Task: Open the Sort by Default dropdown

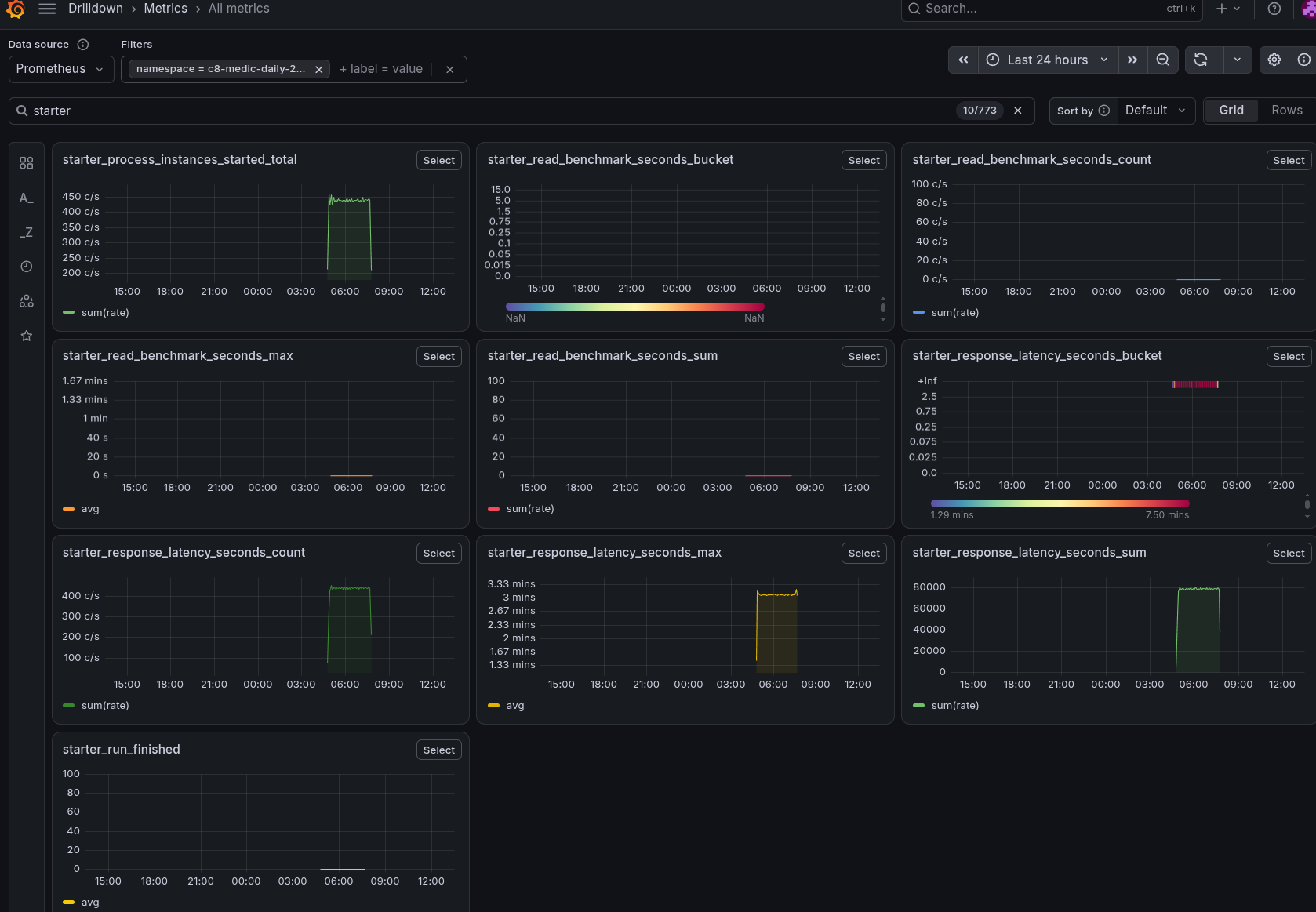Action: pos(1155,111)
